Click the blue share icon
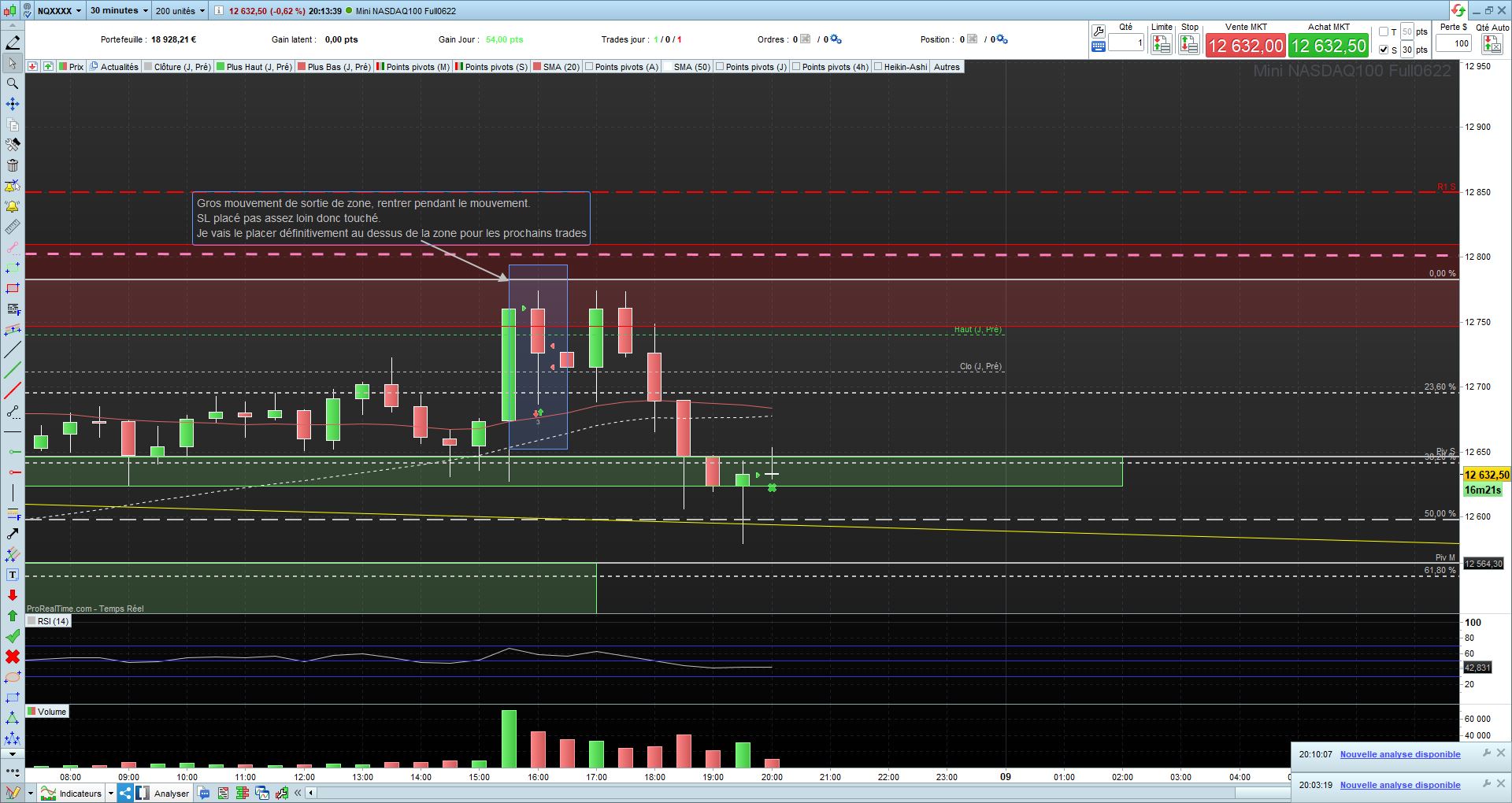The image size is (1512, 803). pos(125,793)
